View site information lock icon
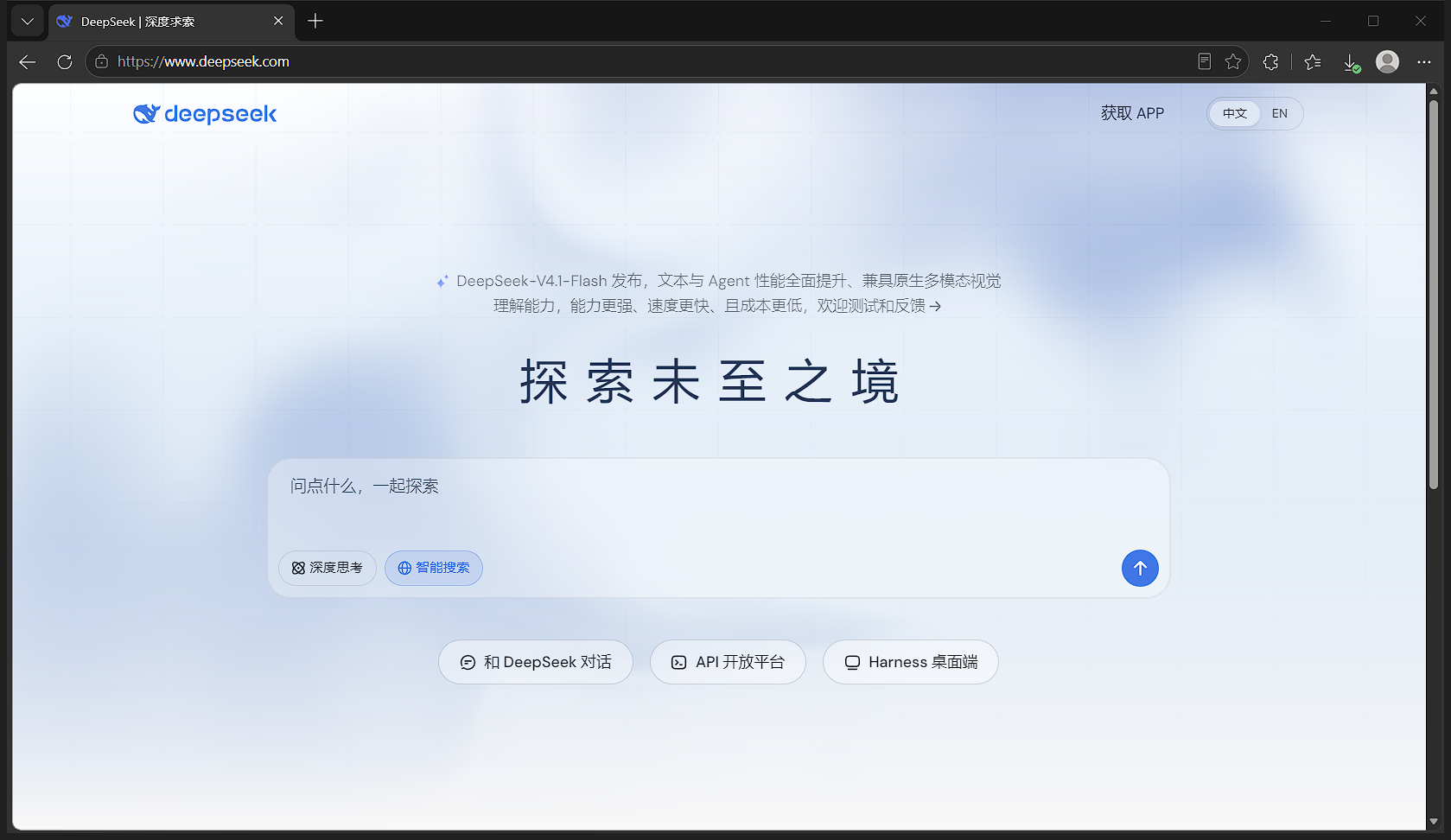Image resolution: width=1451 pixels, height=840 pixels. coord(101,61)
